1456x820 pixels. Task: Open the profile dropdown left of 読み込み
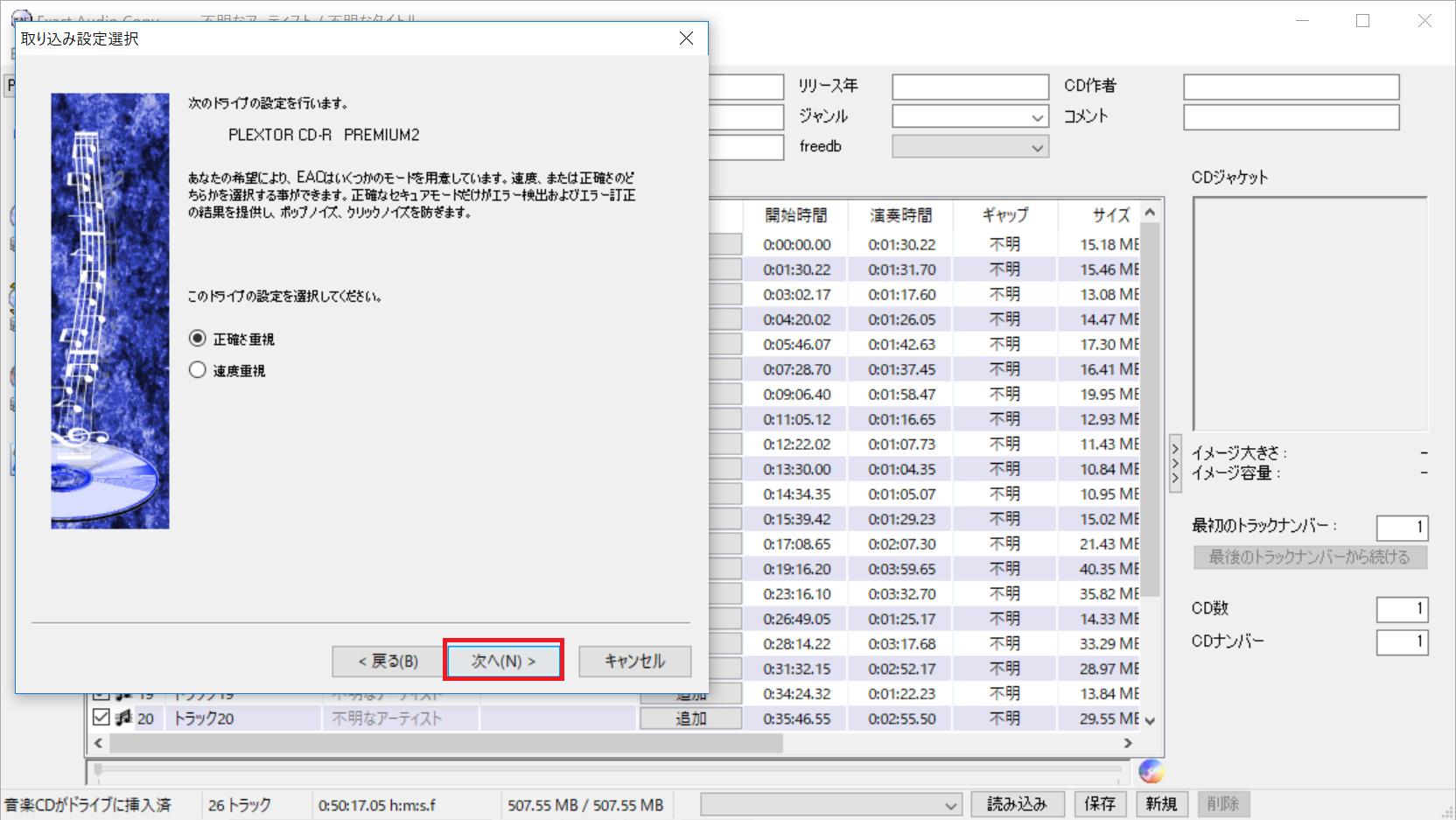(830, 805)
